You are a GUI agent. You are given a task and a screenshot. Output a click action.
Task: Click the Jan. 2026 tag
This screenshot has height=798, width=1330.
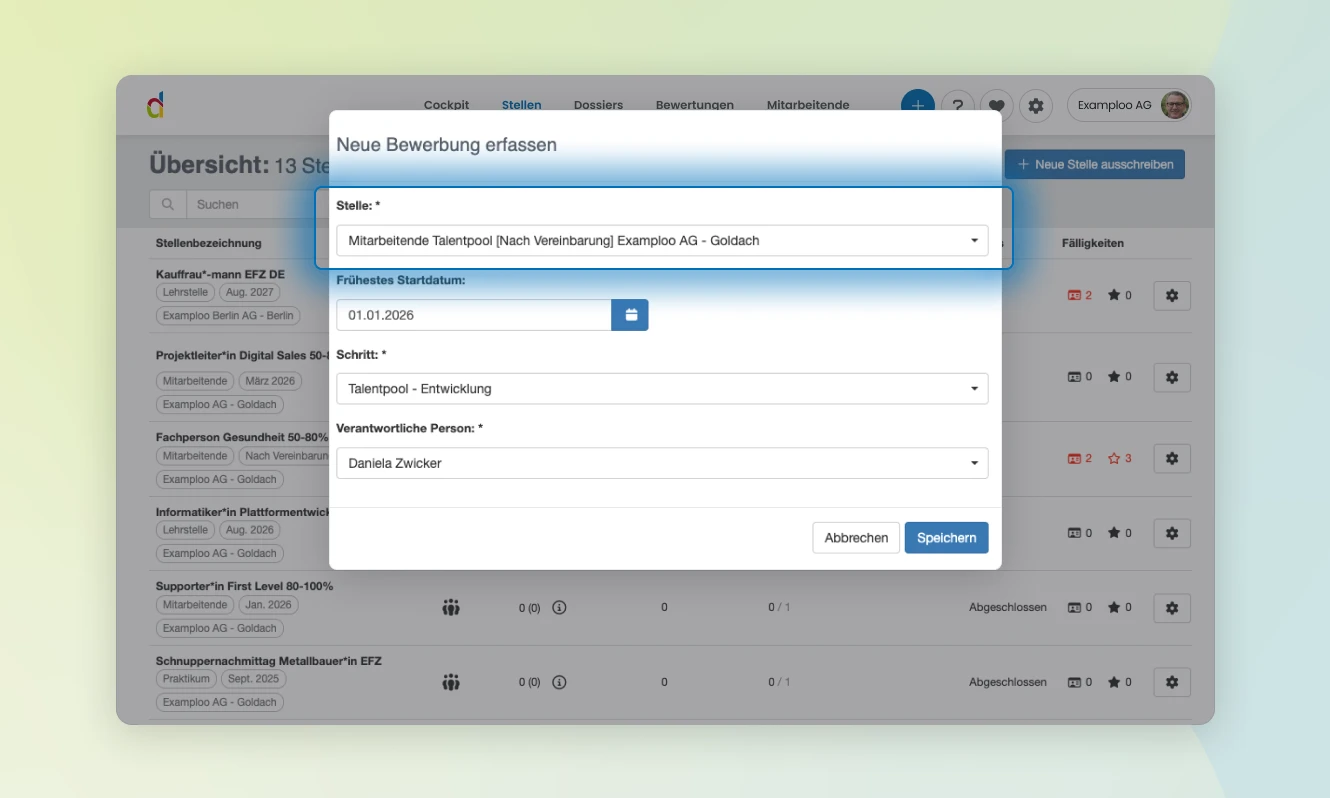(x=268, y=605)
